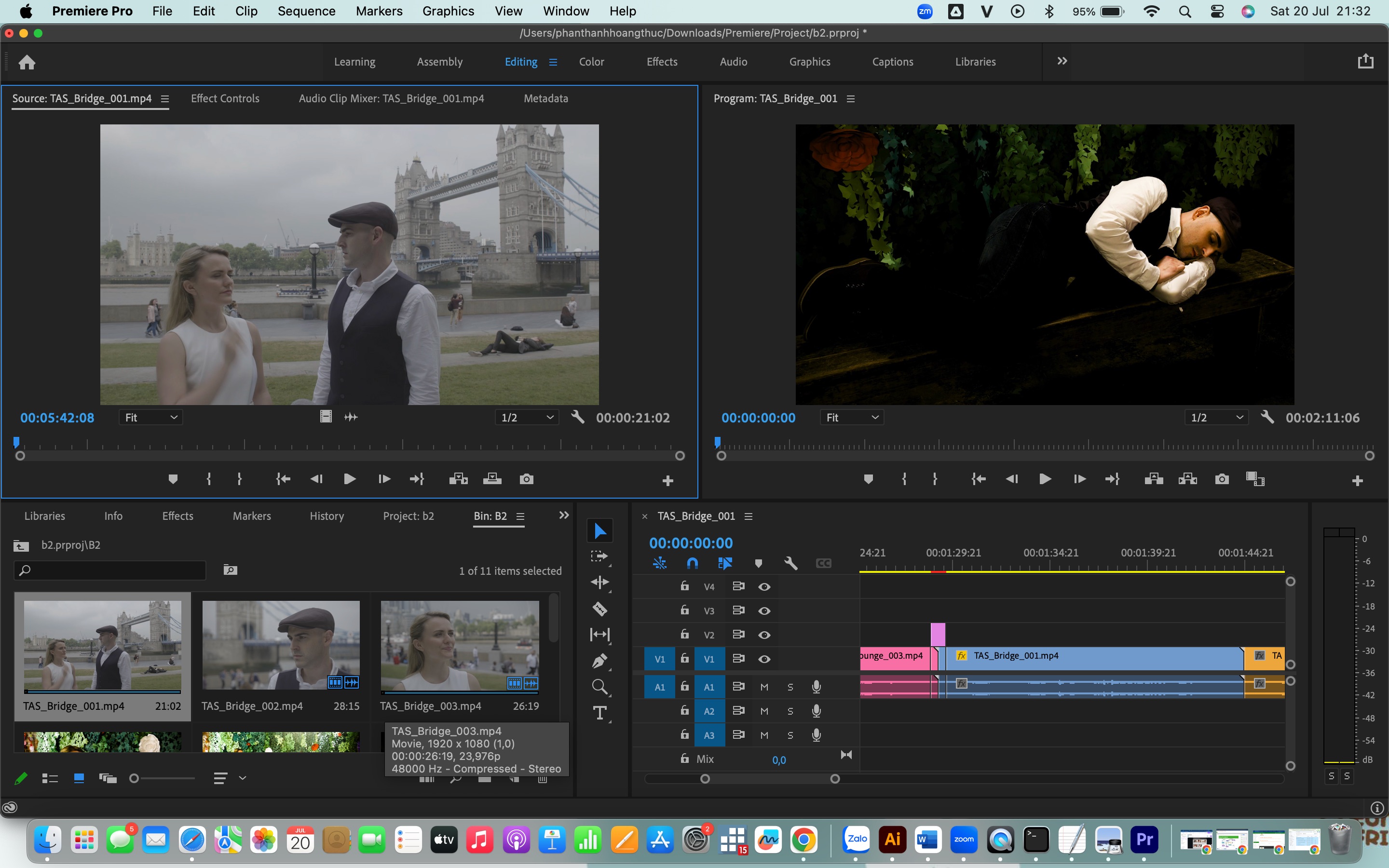Open timeline display settings wrench
This screenshot has width=1389, height=868.
pos(791,563)
